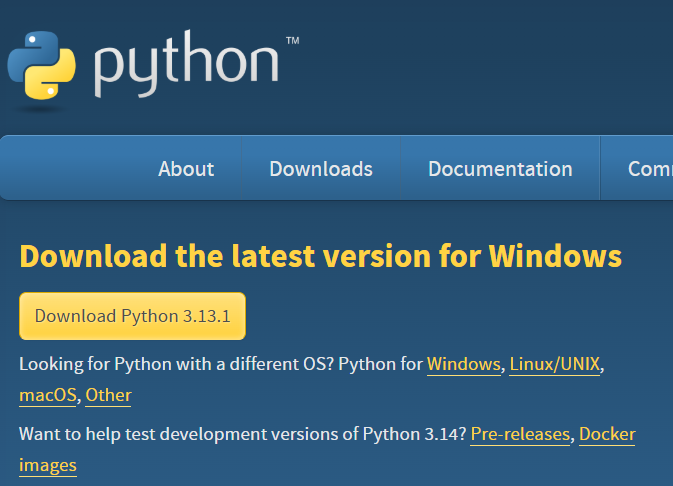Follow the Linux/UNIX link
673x486 pixels.
click(555, 364)
